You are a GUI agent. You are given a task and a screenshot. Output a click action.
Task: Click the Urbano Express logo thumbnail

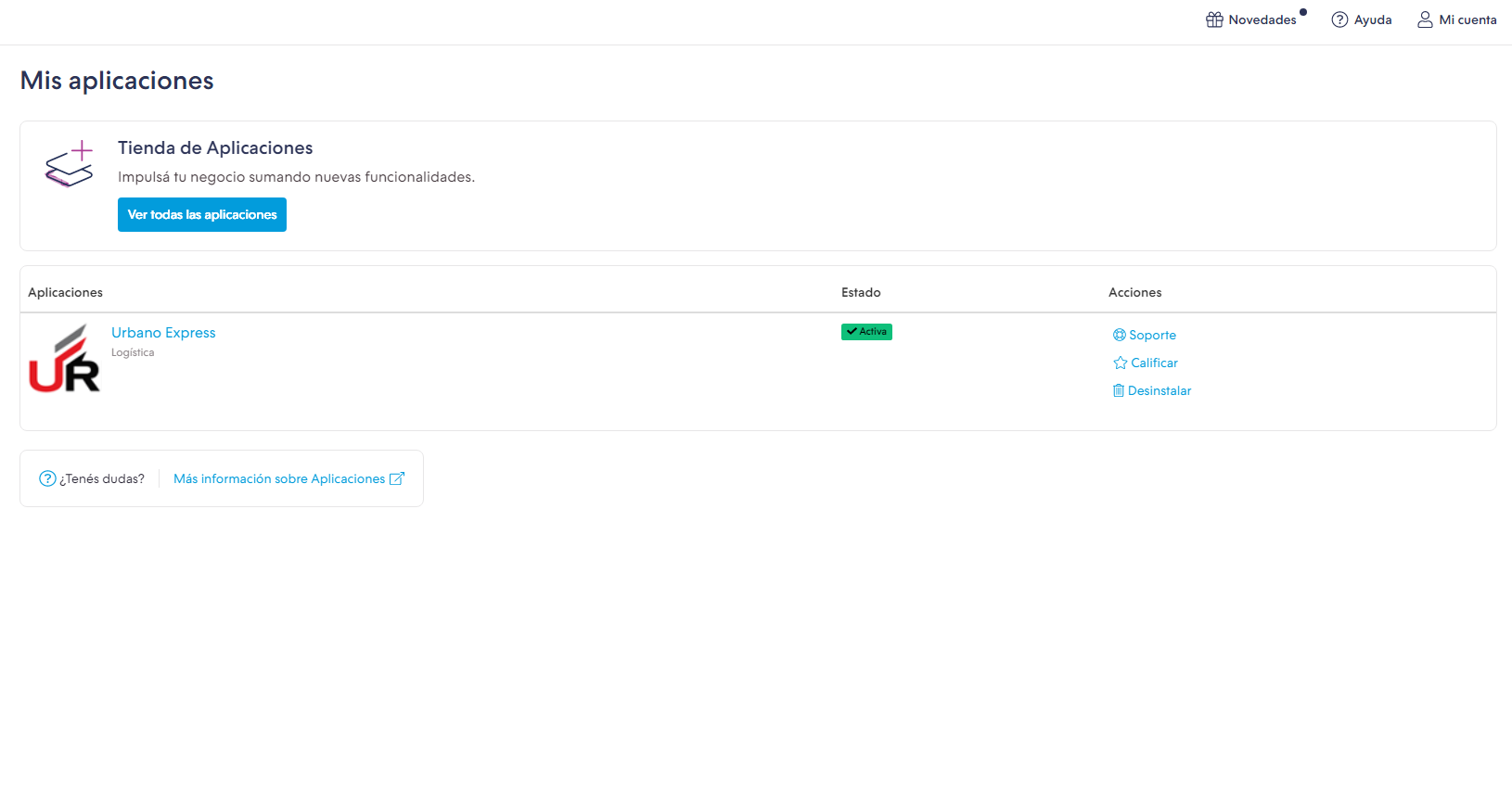[x=64, y=358]
